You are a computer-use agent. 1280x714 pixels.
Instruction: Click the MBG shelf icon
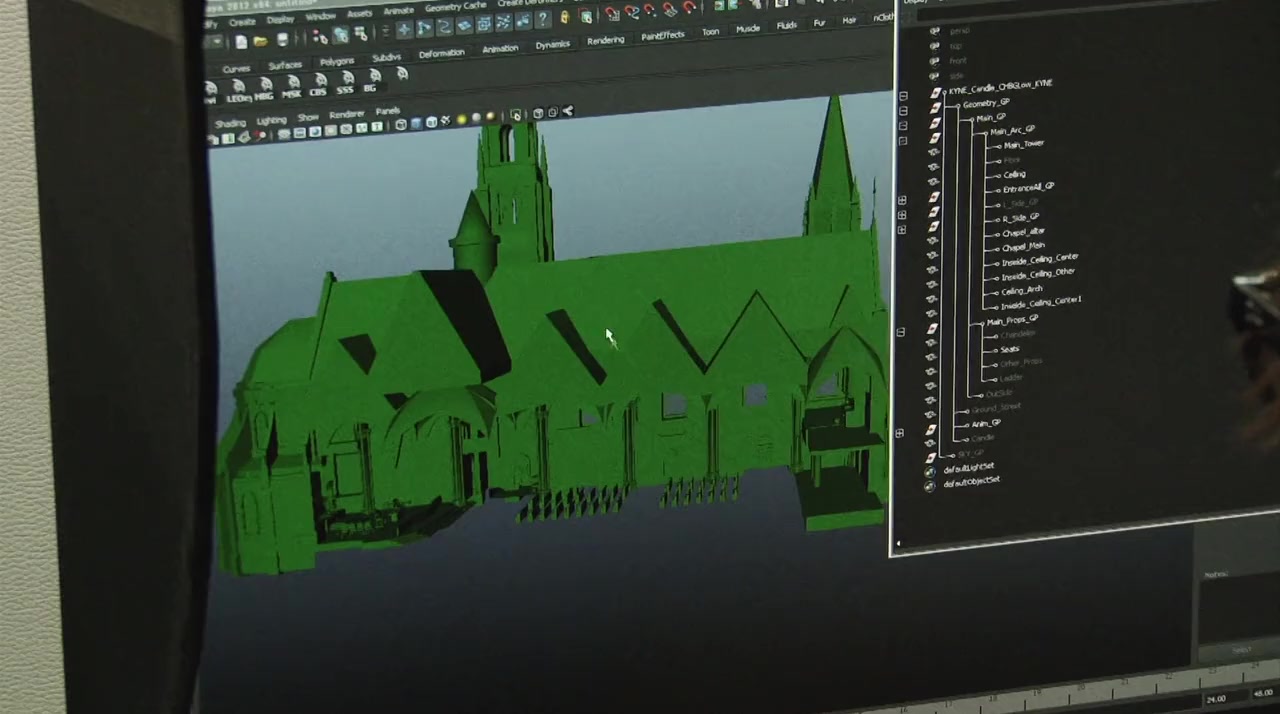265,89
